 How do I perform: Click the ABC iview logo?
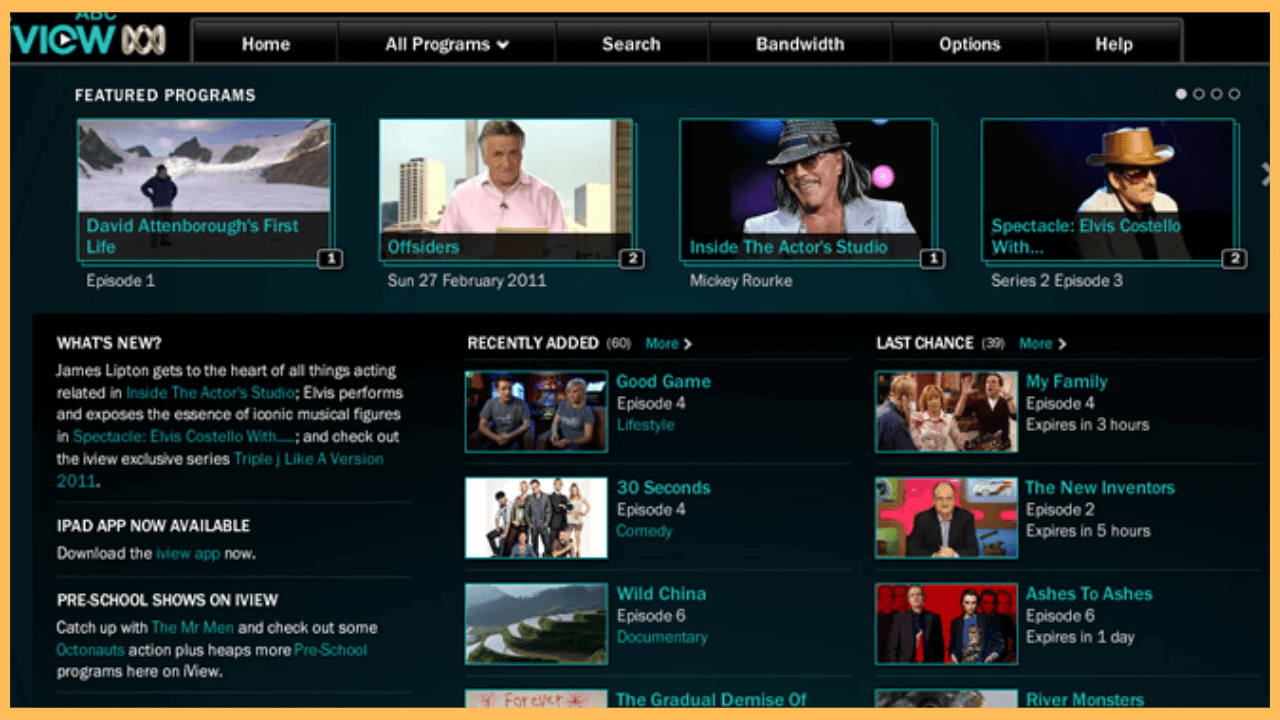(88, 39)
